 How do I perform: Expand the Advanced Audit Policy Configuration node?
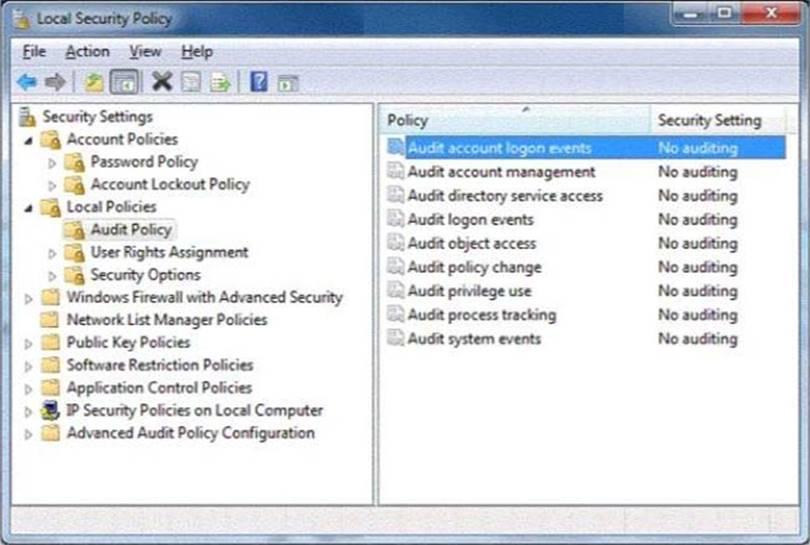29,434
